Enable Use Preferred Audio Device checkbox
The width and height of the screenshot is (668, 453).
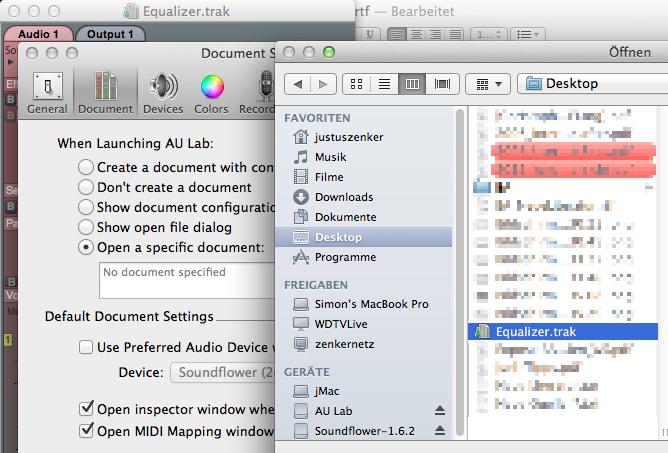pyautogui.click(x=86, y=347)
